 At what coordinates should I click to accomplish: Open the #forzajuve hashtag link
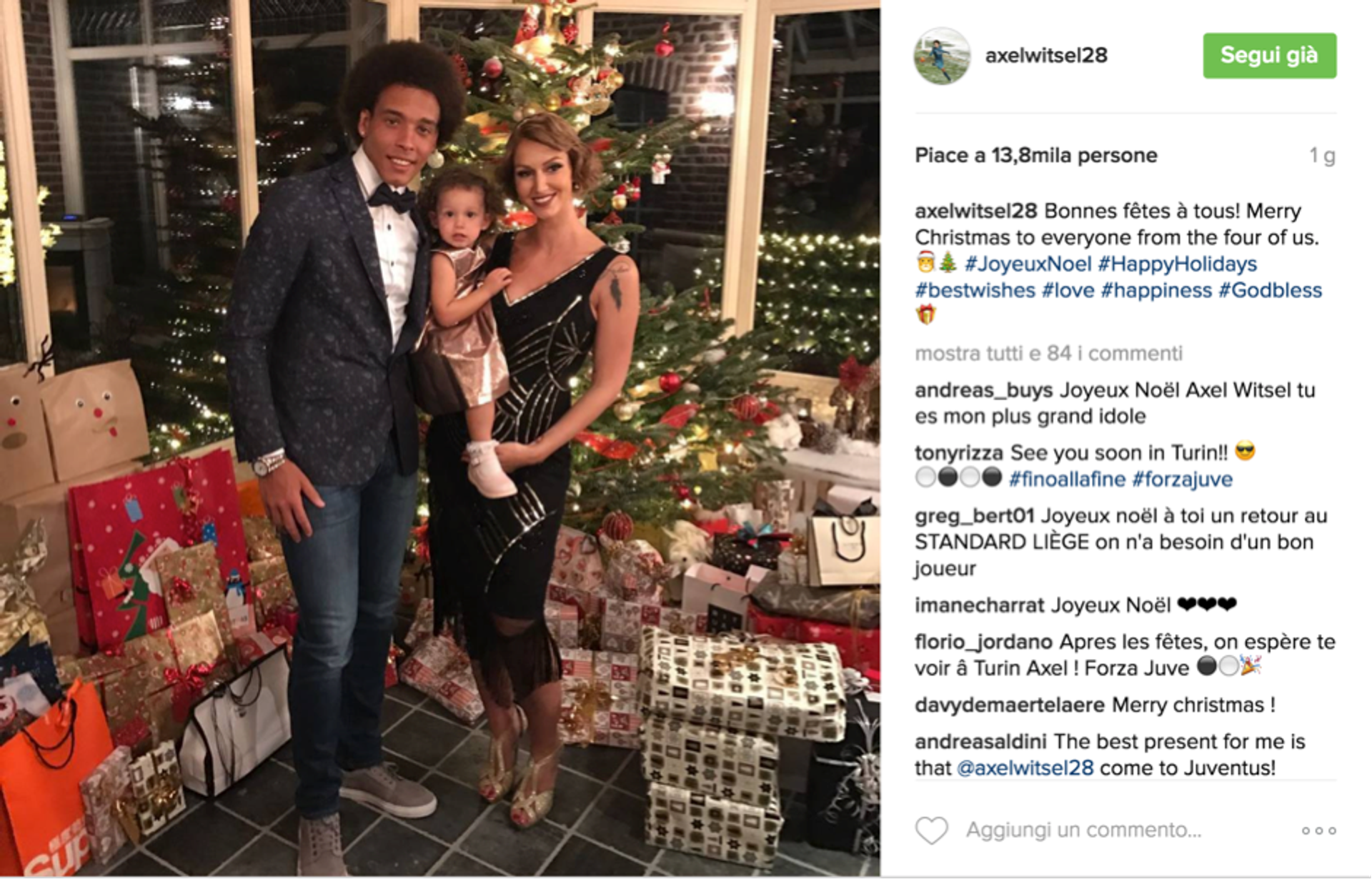[1182, 479]
